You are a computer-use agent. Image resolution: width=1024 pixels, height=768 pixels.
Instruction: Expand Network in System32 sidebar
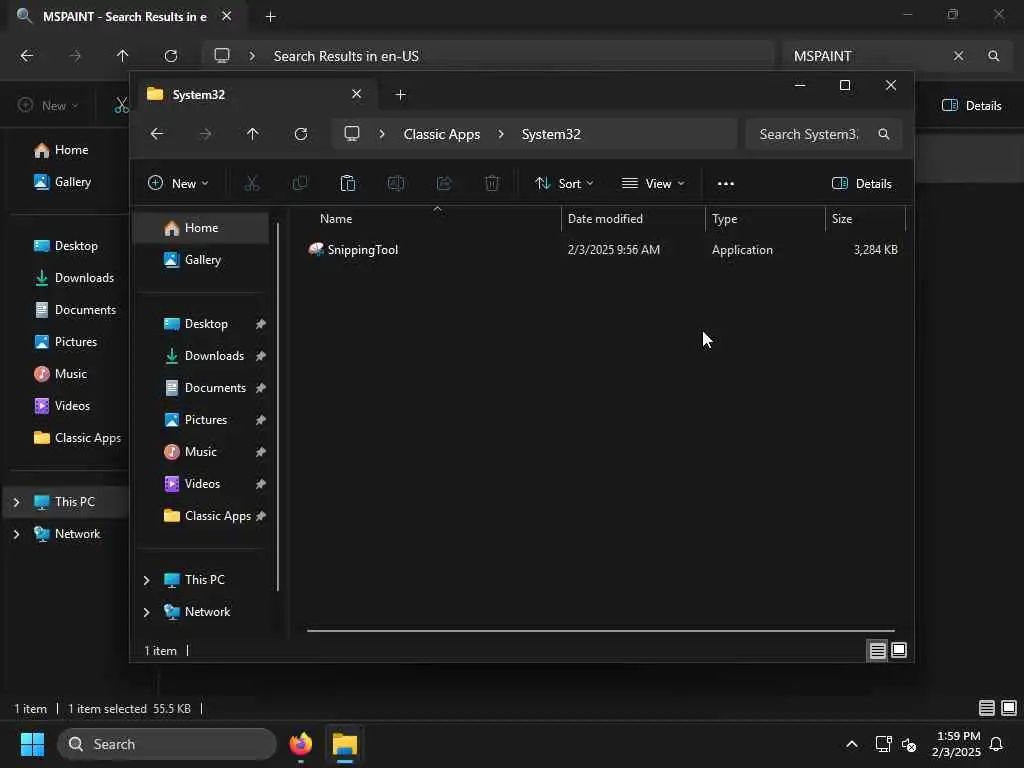pos(146,612)
